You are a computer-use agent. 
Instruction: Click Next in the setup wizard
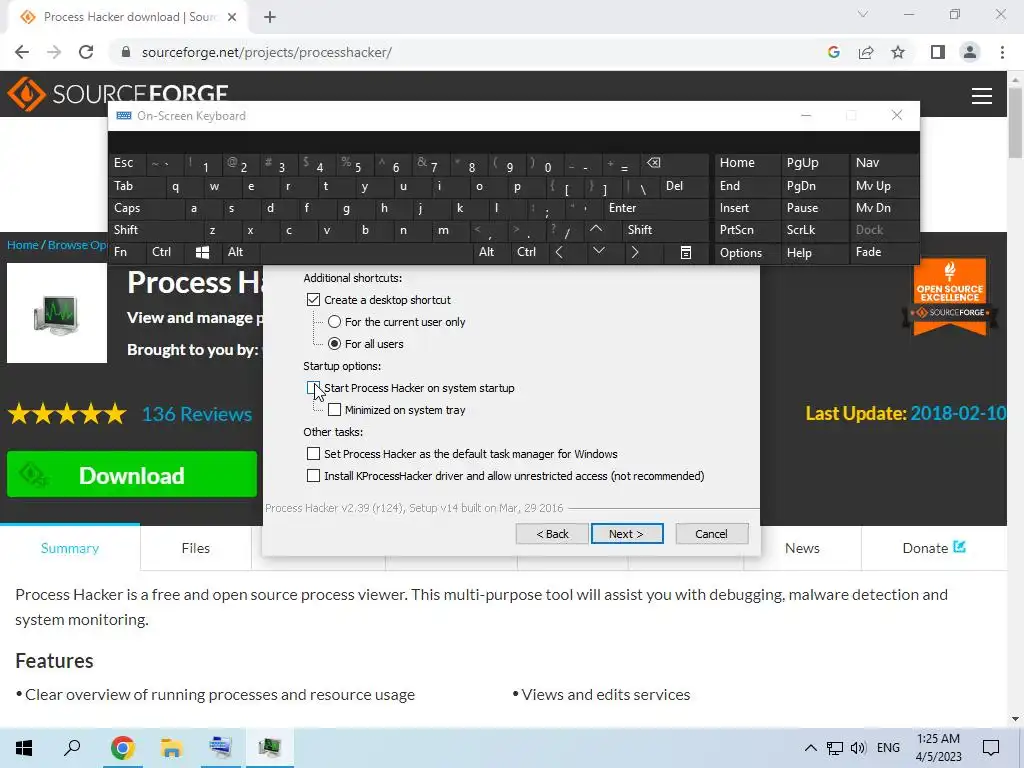point(627,534)
